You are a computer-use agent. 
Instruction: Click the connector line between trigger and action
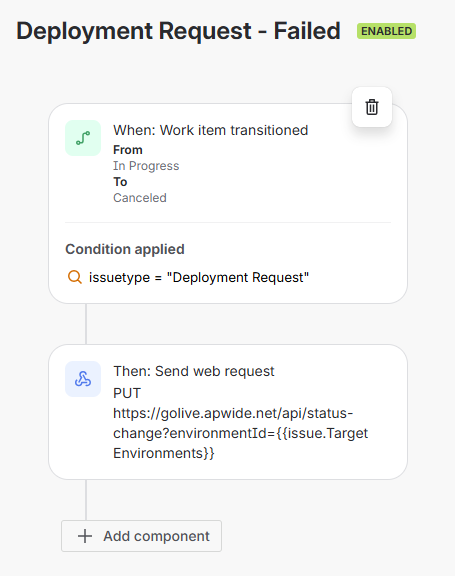tap(86, 324)
